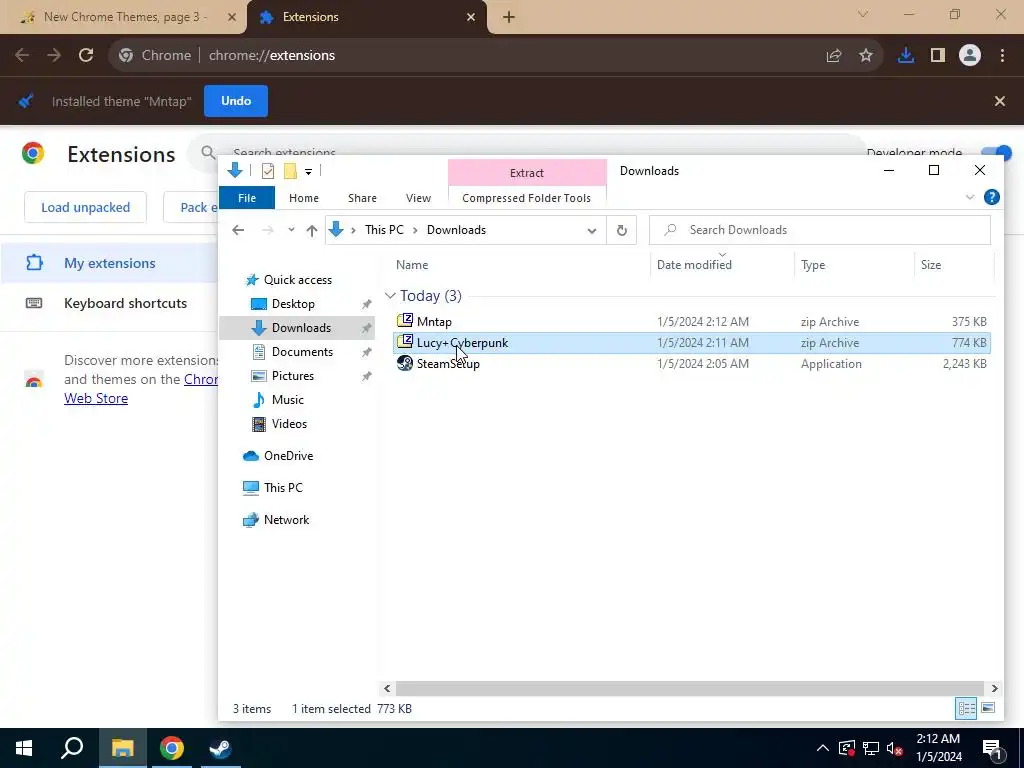Open This PC in navigation pane
Image resolution: width=1024 pixels, height=768 pixels.
point(283,488)
